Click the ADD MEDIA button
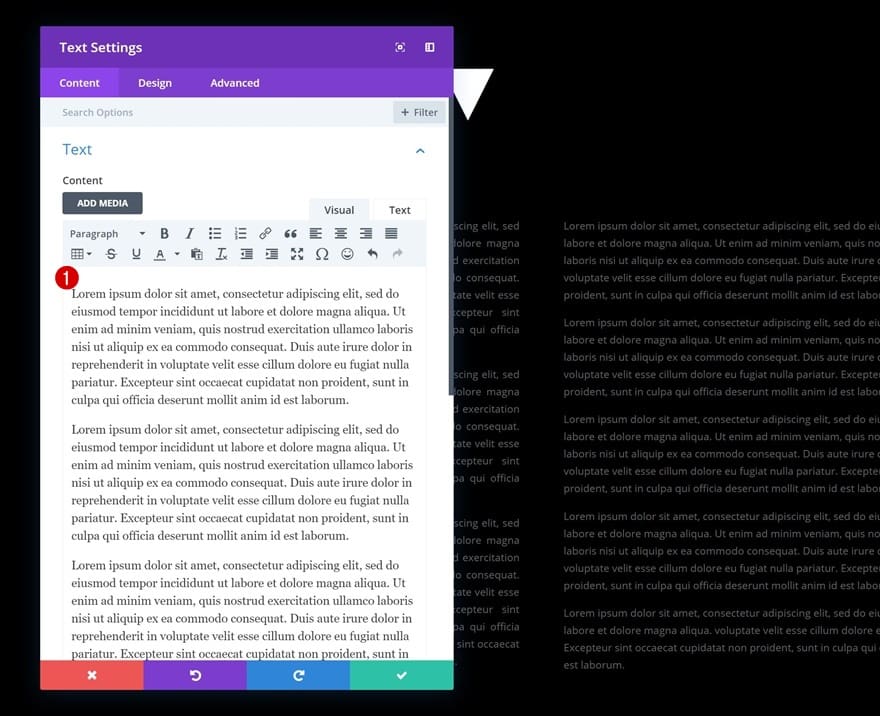 pos(102,203)
